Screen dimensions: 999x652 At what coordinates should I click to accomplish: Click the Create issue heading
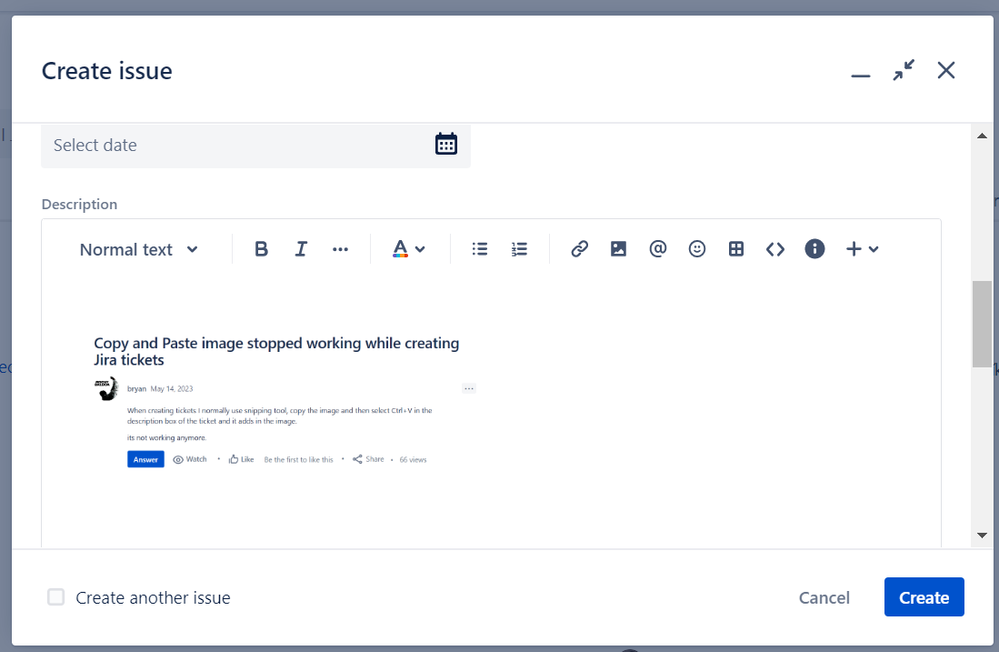point(107,71)
